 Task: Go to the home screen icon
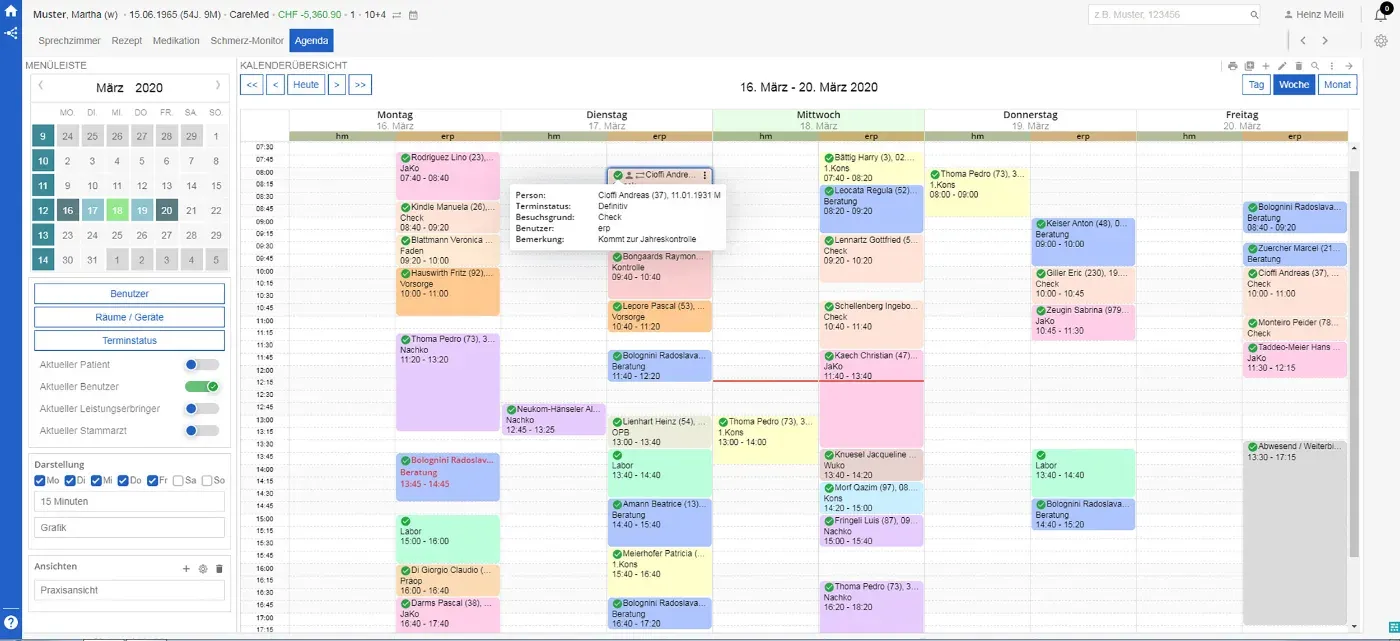click(11, 13)
